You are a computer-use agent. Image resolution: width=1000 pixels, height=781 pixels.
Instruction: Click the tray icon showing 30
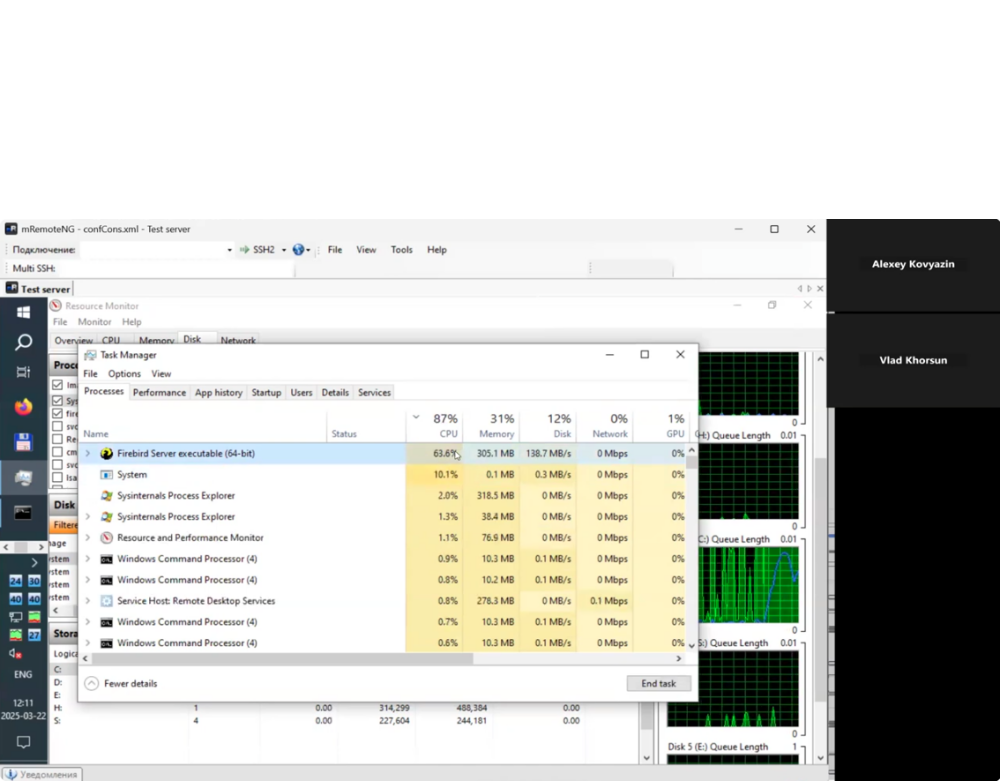34,581
